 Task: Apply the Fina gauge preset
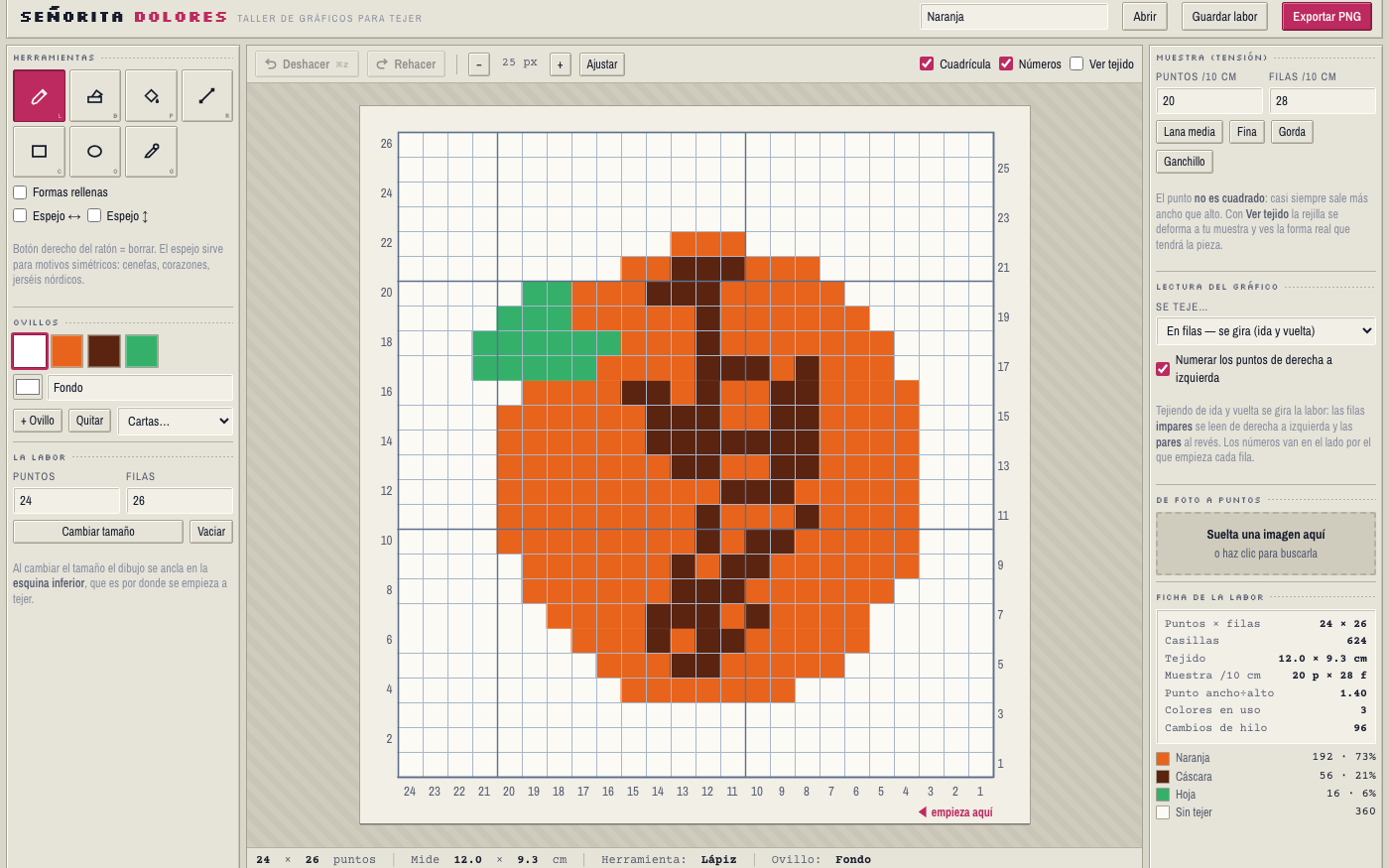1247,132
